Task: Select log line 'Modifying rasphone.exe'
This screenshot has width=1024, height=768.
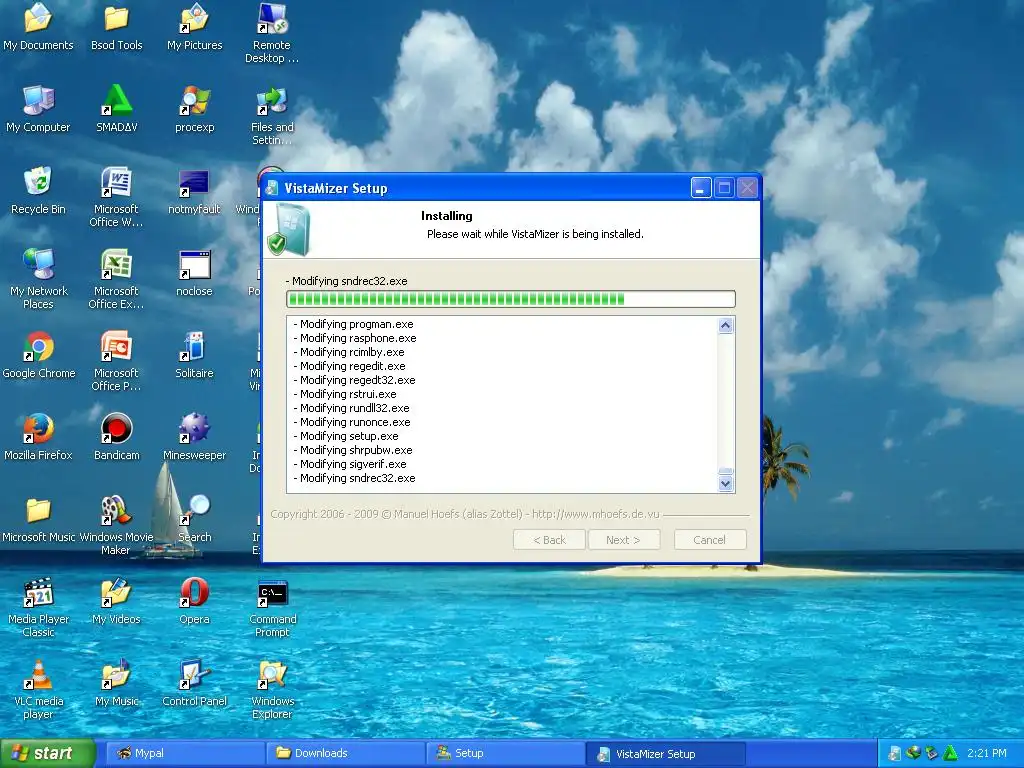Action: tap(355, 338)
